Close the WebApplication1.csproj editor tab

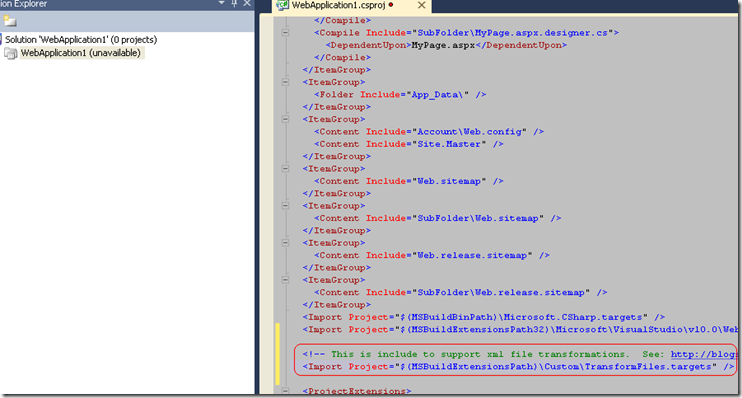421,5
